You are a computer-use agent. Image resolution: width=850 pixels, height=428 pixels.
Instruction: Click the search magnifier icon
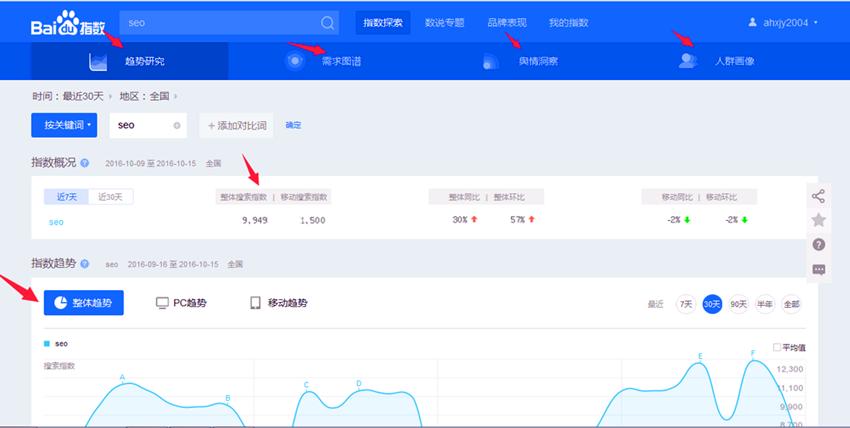tap(327, 23)
